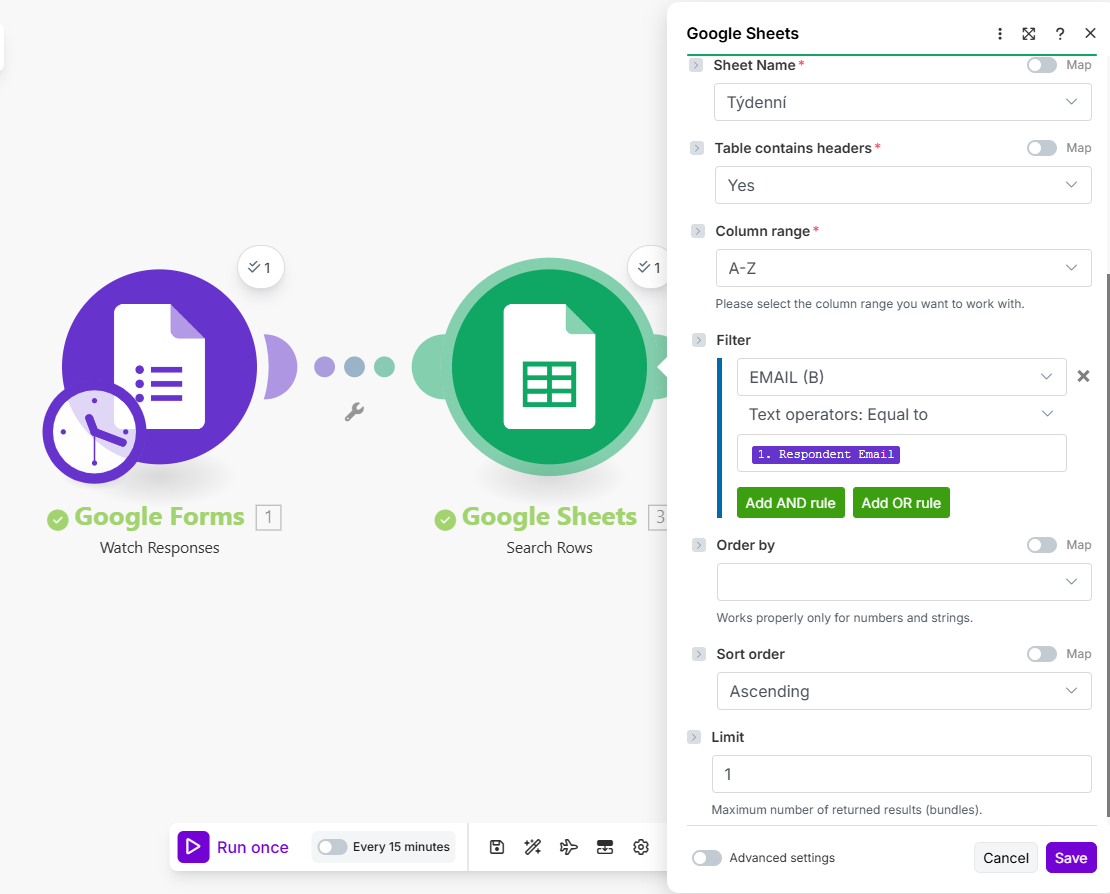Image resolution: width=1110 pixels, height=894 pixels.
Task: Expand the Filter field info arrow
Action: pos(699,340)
